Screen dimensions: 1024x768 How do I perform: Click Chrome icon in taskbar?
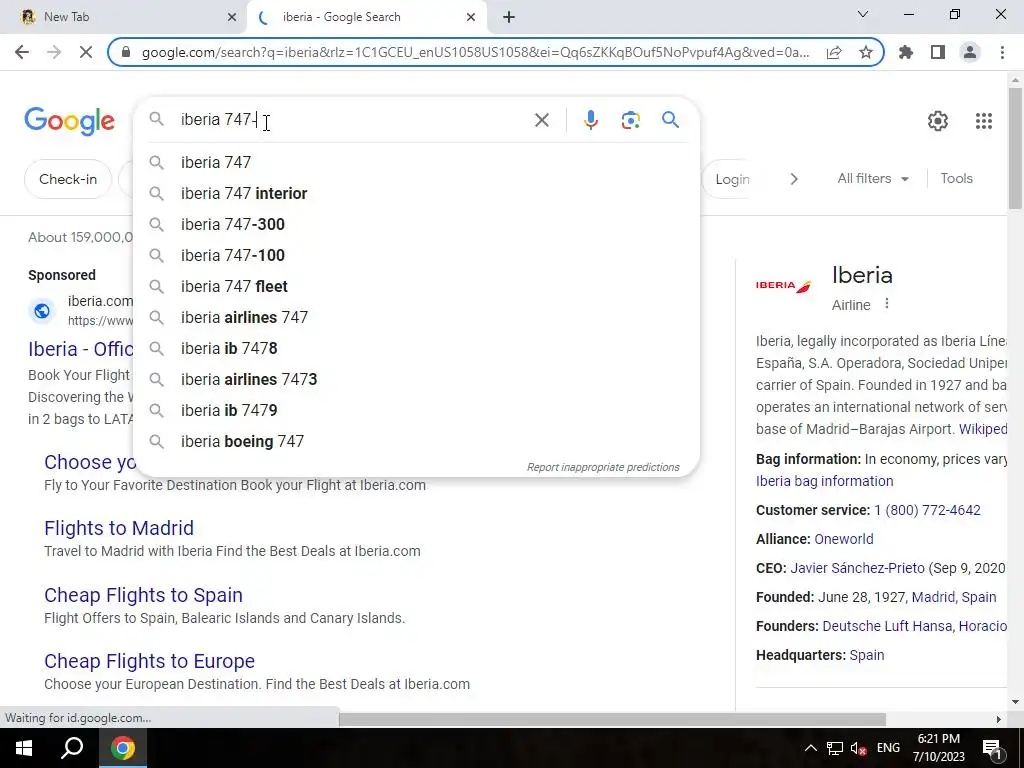point(123,748)
